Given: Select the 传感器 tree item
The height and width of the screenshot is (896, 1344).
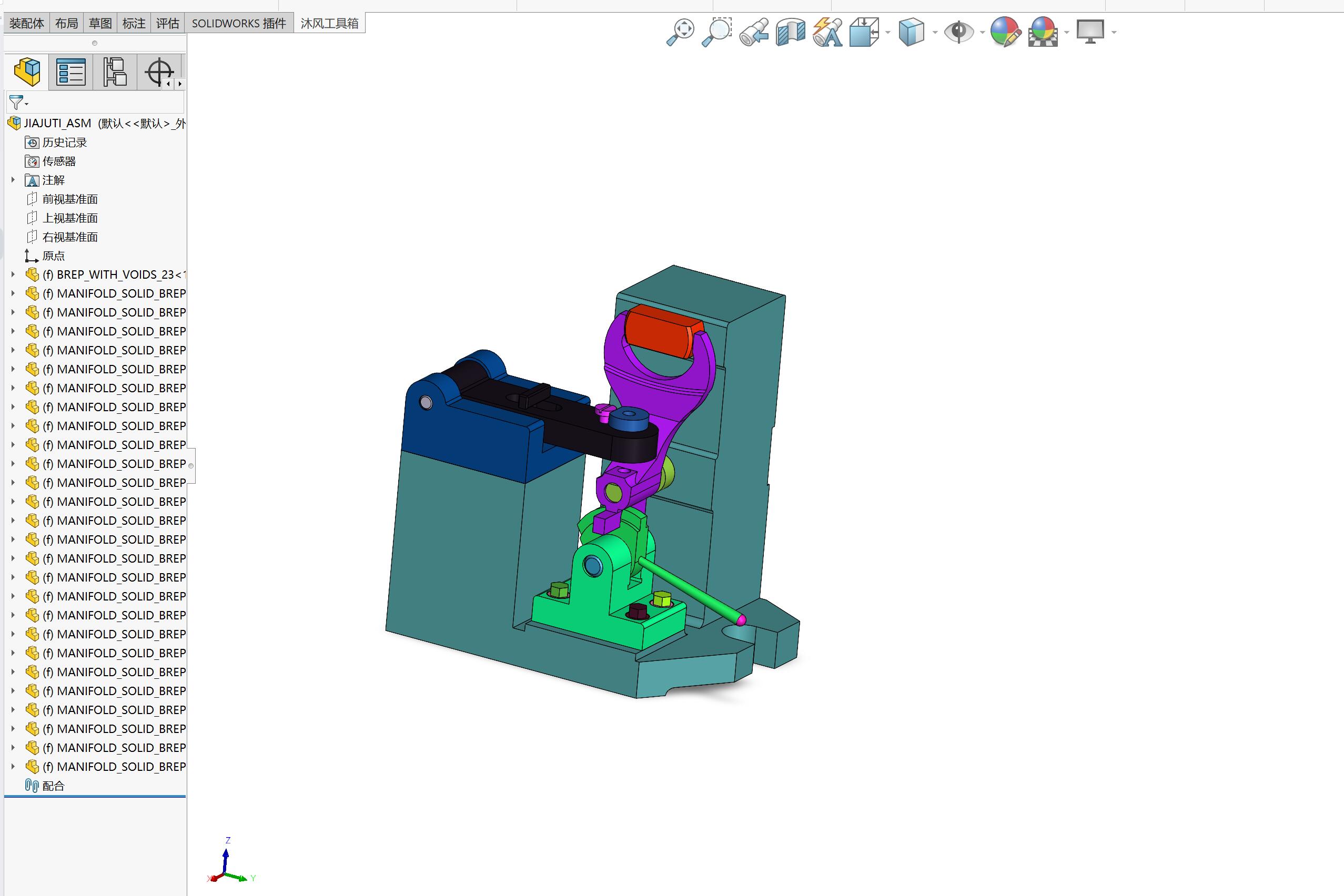Looking at the screenshot, I should (x=51, y=161).
